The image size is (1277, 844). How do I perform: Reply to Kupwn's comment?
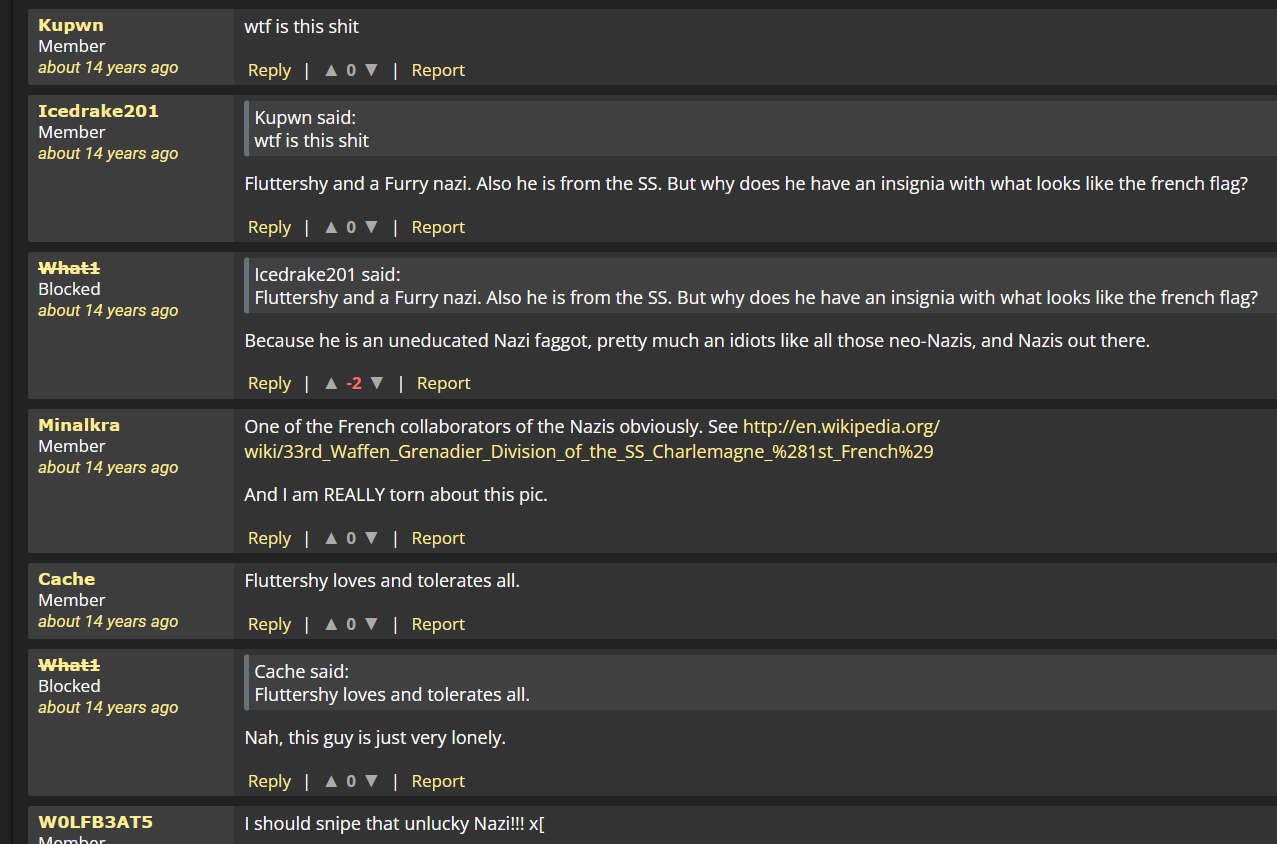click(269, 70)
